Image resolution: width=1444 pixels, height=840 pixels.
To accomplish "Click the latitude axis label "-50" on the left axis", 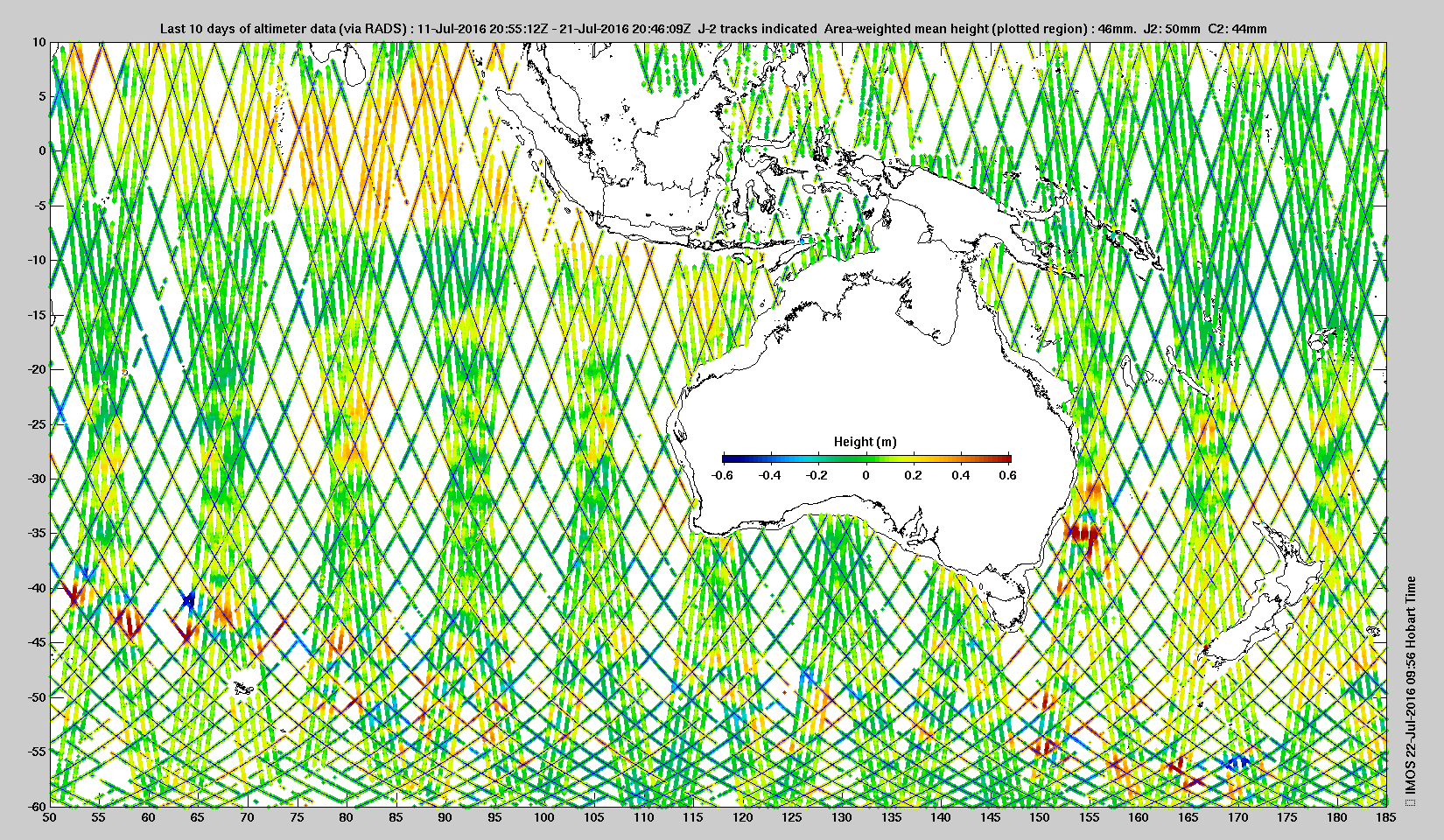I will [x=37, y=696].
